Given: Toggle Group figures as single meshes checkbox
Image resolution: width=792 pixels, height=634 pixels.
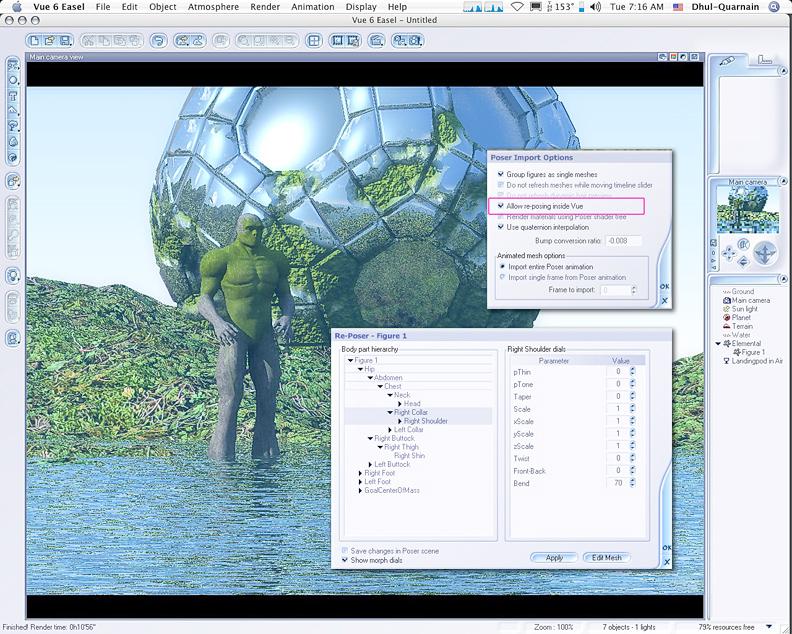Looking at the screenshot, I should tap(501, 174).
